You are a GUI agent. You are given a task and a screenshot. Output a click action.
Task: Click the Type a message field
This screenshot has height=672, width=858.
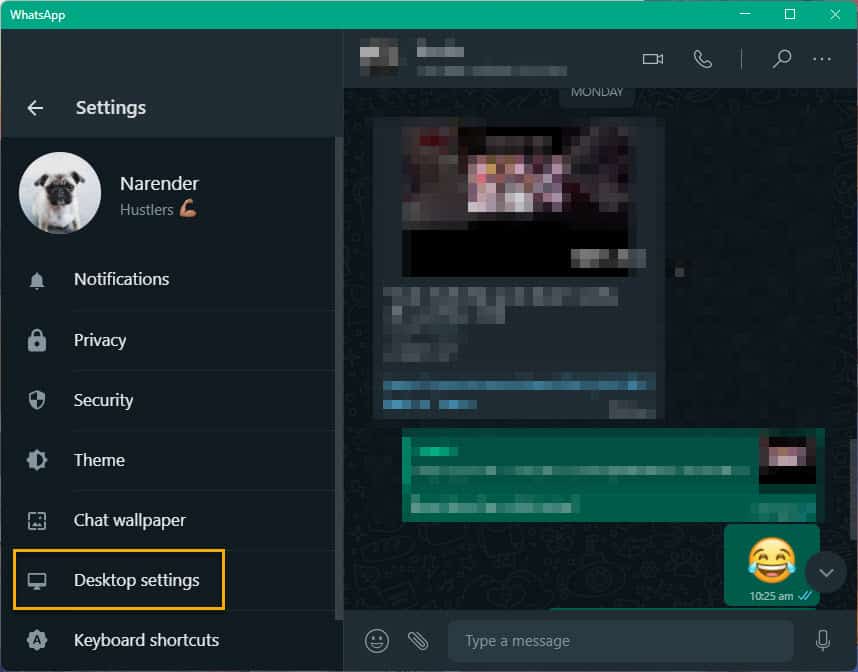(621, 641)
